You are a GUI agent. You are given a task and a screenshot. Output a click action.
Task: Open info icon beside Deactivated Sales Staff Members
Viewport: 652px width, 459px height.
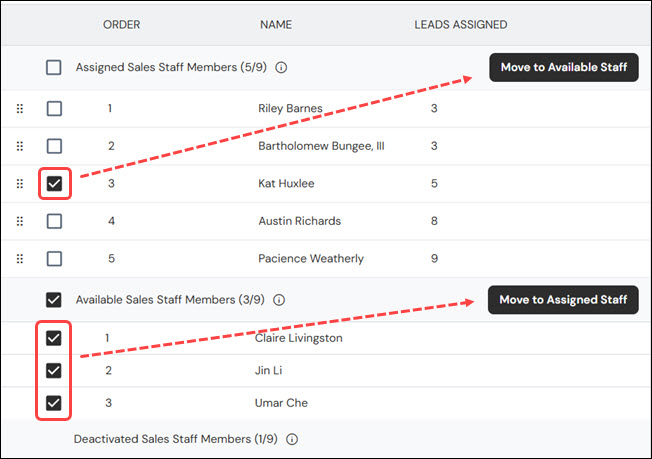click(292, 439)
